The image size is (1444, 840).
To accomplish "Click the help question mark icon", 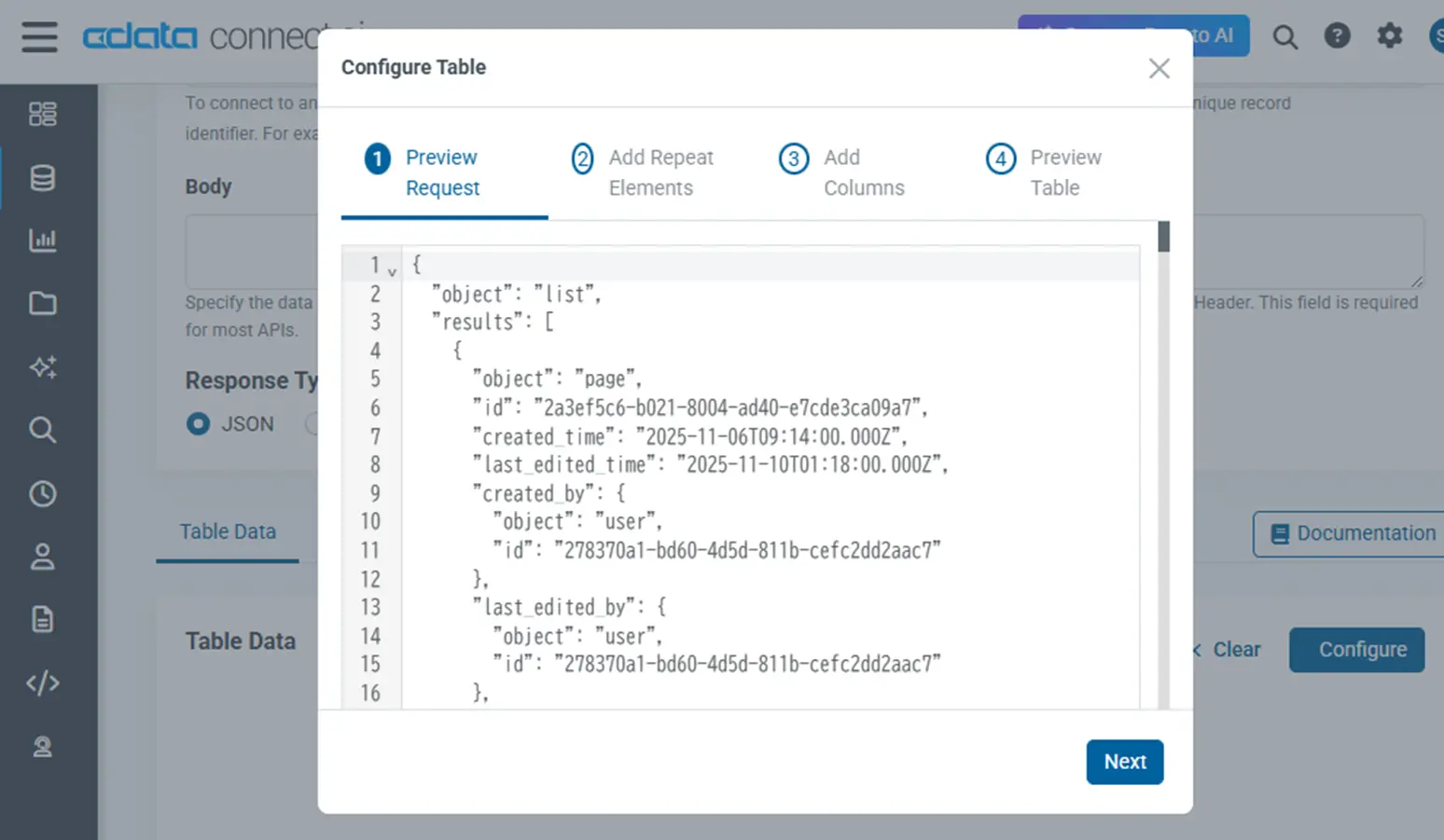I will coord(1337,36).
